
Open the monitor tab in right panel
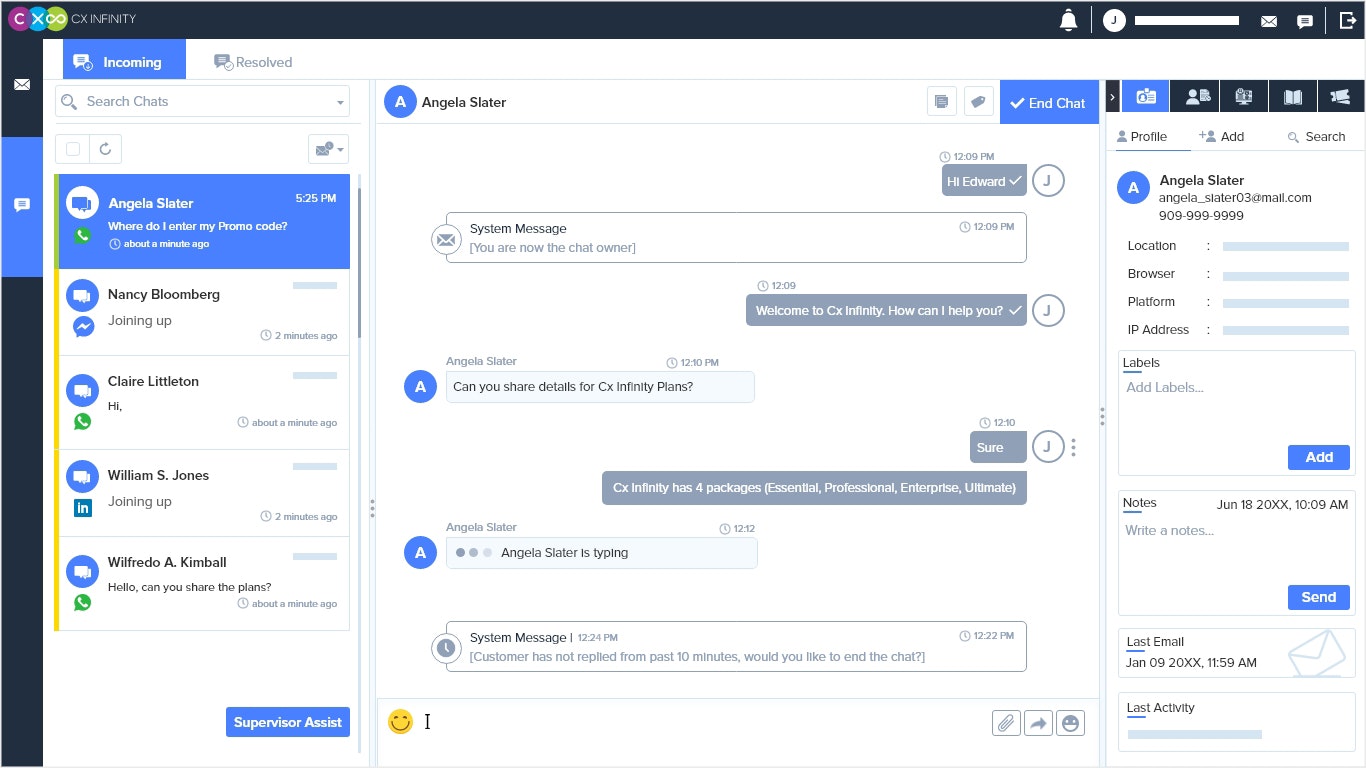pos(1244,97)
